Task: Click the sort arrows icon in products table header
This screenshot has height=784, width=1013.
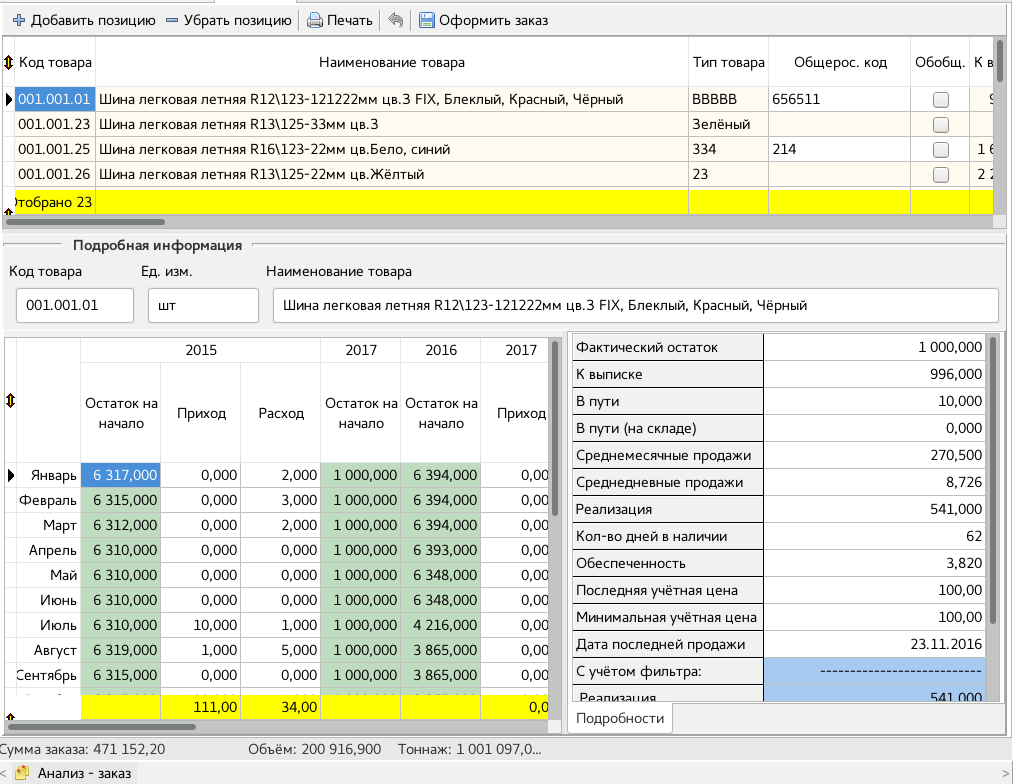Action: 9,63
